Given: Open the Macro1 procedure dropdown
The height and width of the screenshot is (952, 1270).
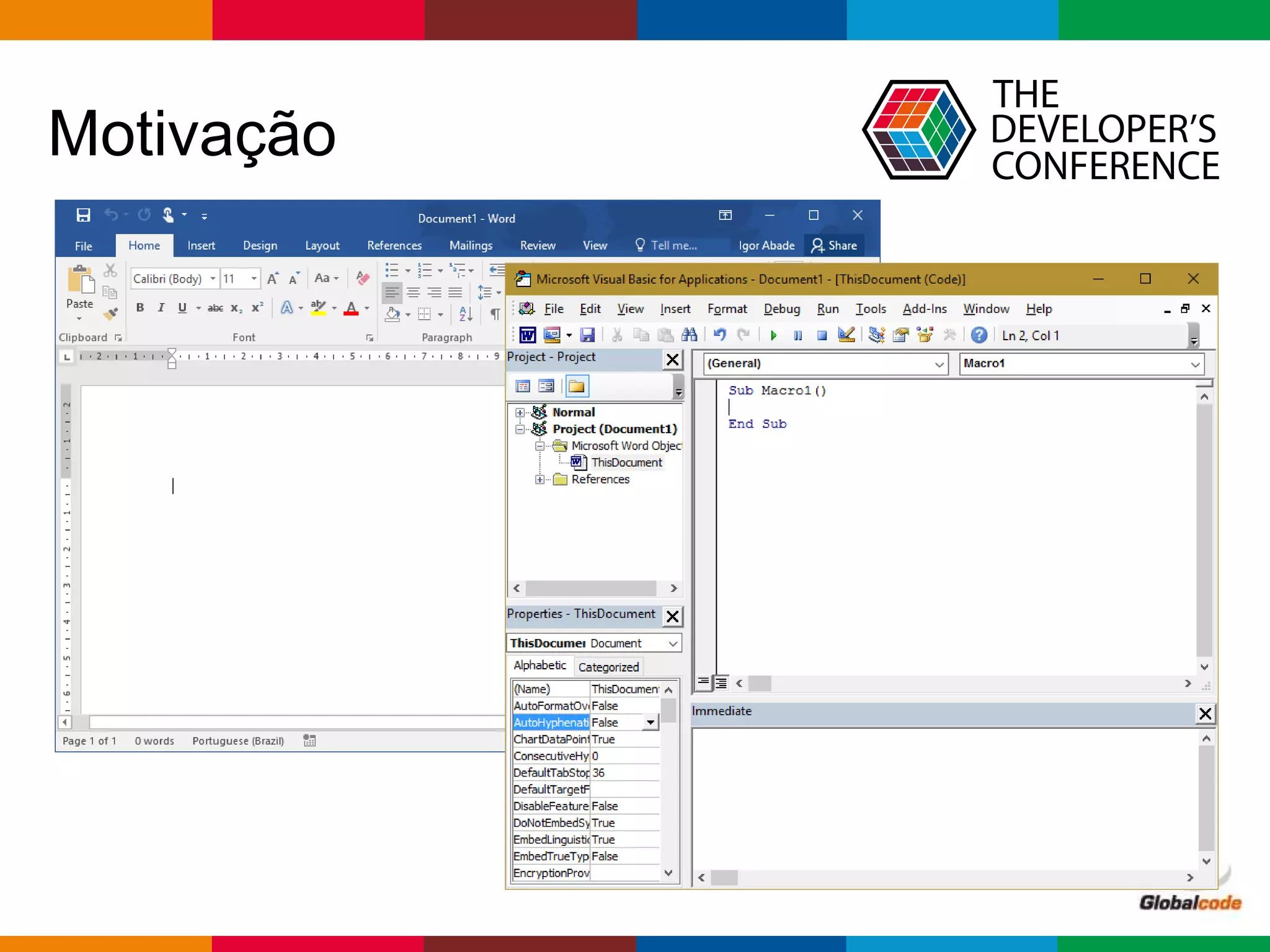Looking at the screenshot, I should (1195, 364).
